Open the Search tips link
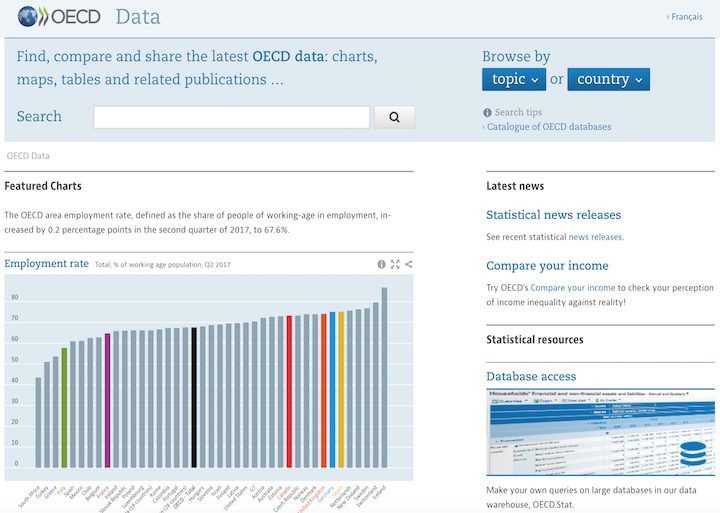This screenshot has width=720, height=513. [x=518, y=113]
